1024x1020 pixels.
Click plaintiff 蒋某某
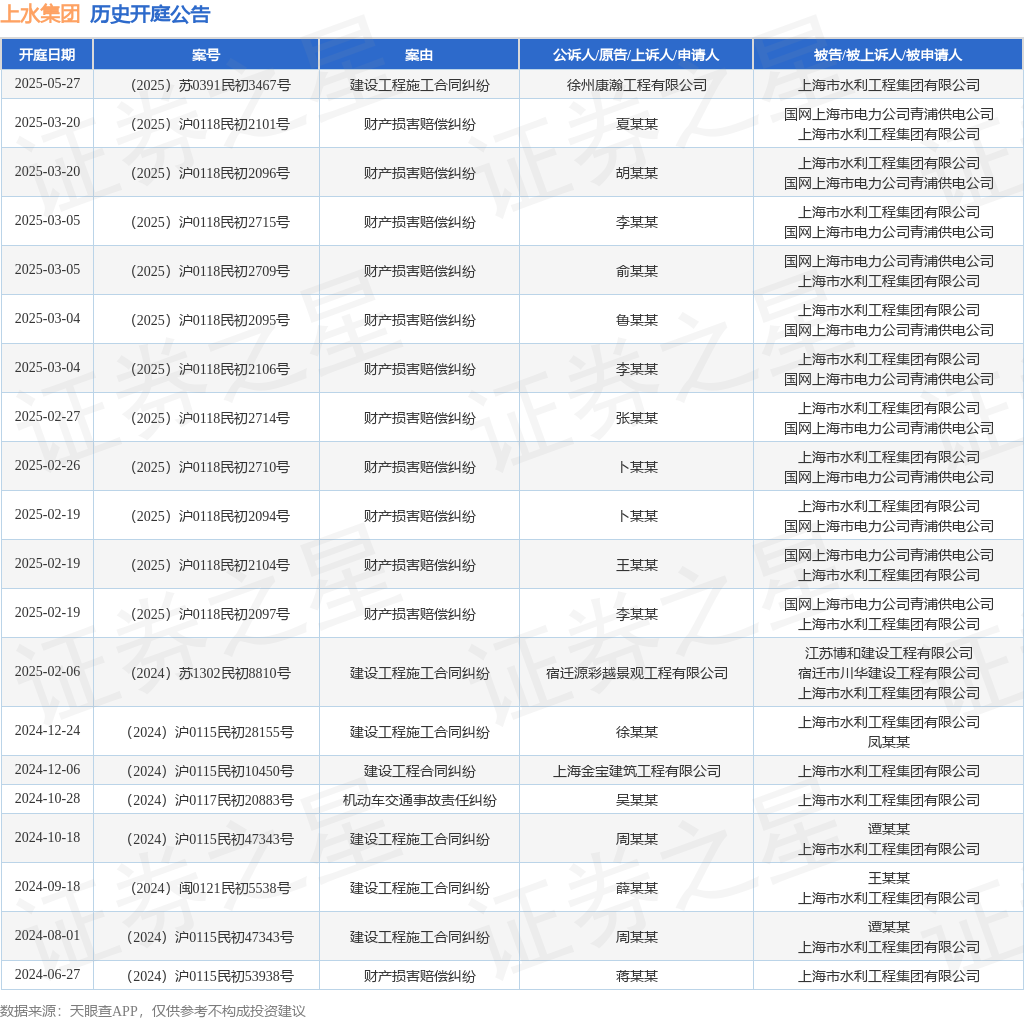(637, 976)
